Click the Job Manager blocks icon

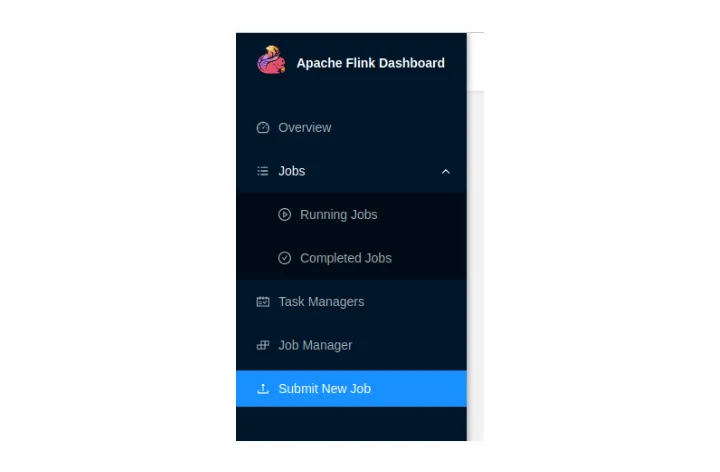(263, 345)
